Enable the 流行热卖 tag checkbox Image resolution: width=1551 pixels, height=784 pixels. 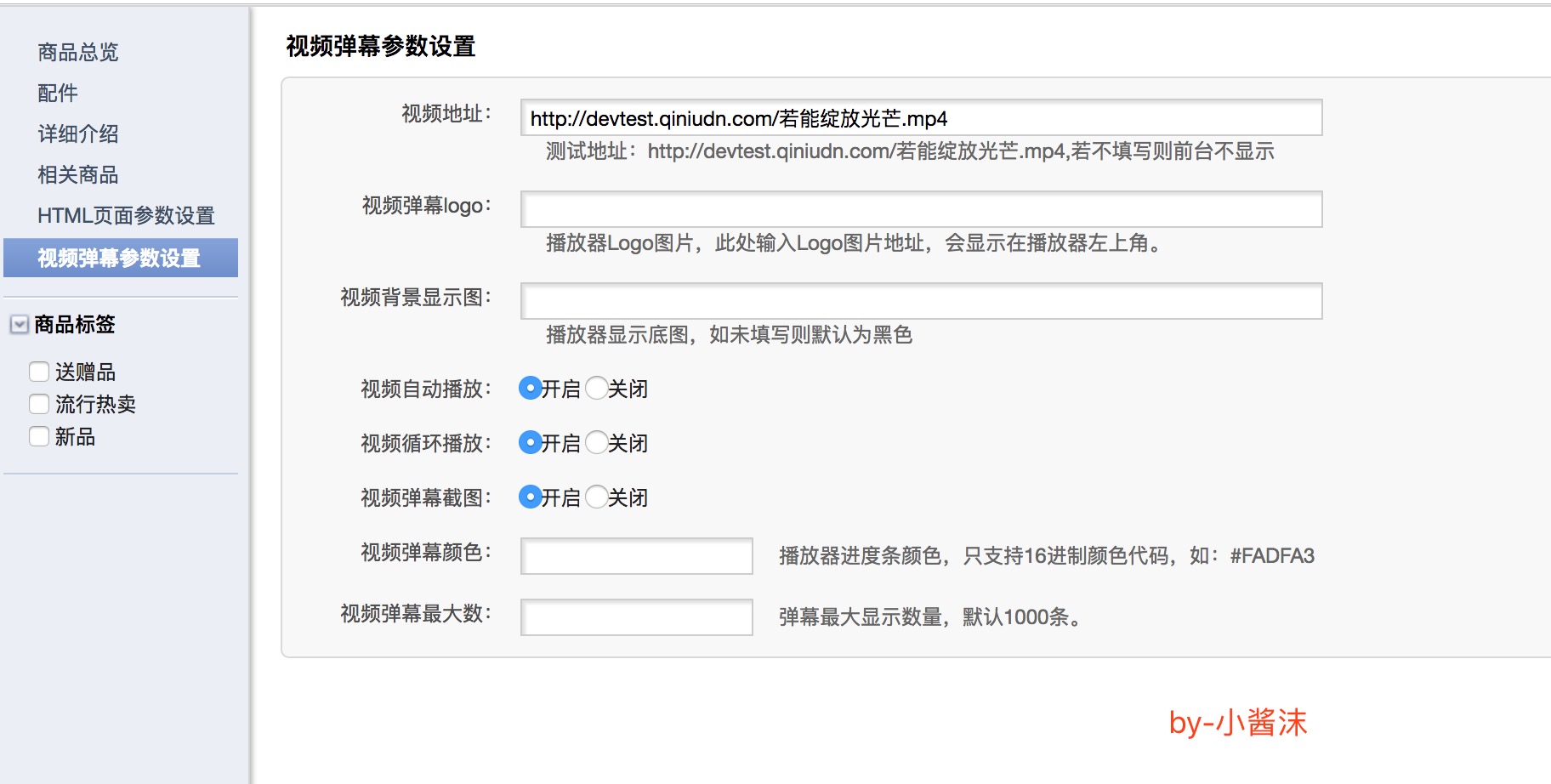pos(39,404)
